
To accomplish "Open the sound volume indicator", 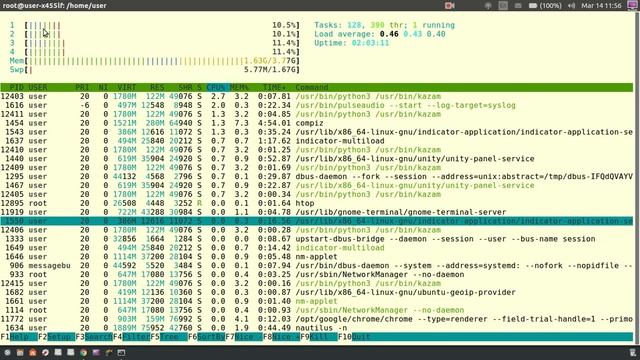I will 571,6.
